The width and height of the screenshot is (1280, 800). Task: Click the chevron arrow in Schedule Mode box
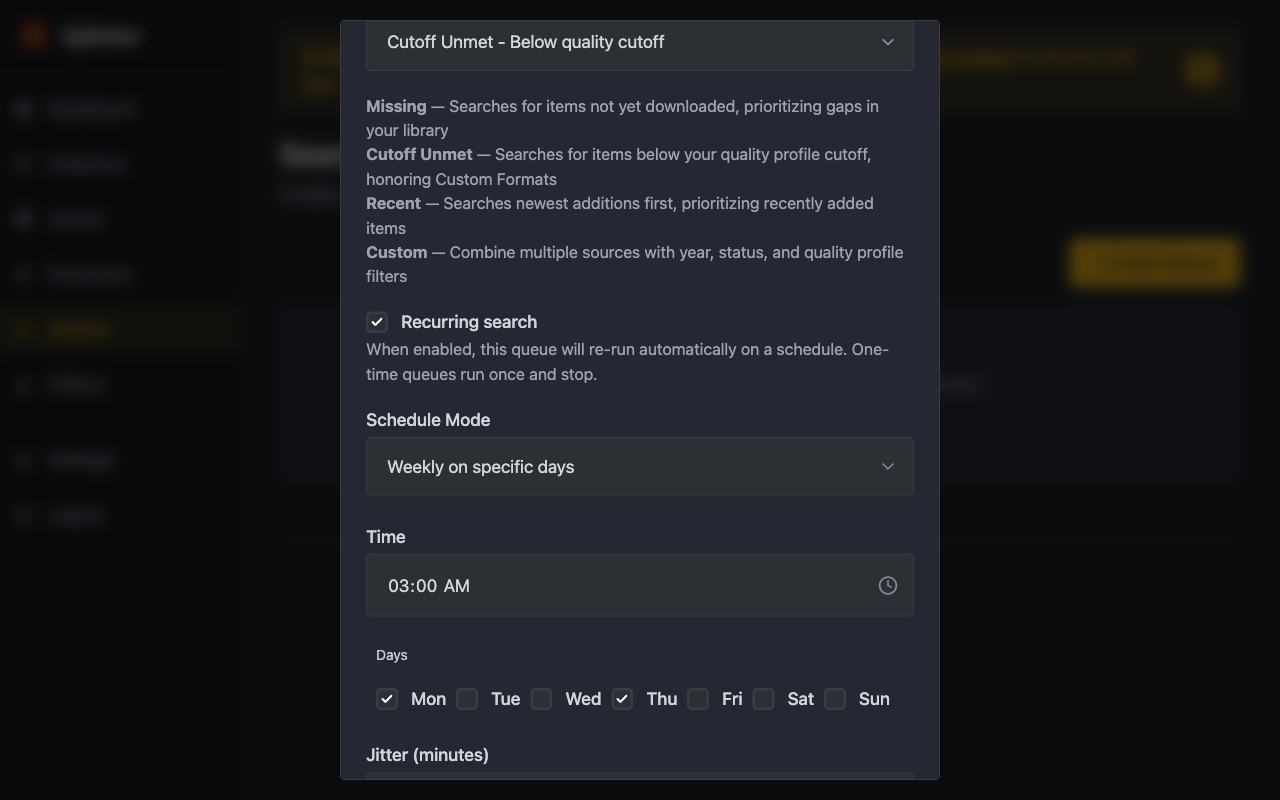pyautogui.click(x=887, y=467)
